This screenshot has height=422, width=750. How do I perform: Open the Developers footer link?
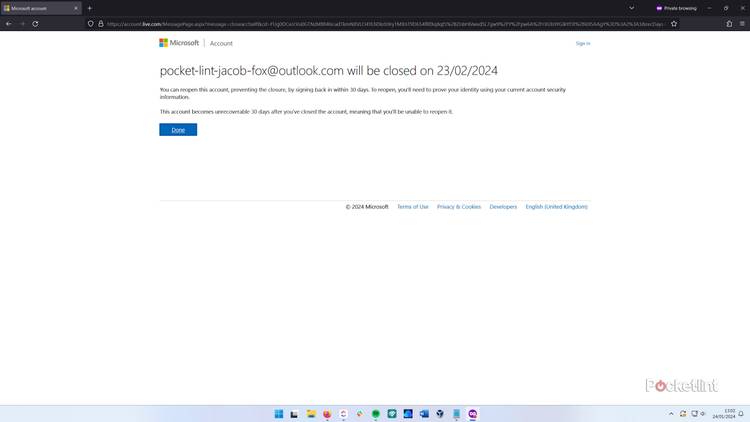(503, 207)
